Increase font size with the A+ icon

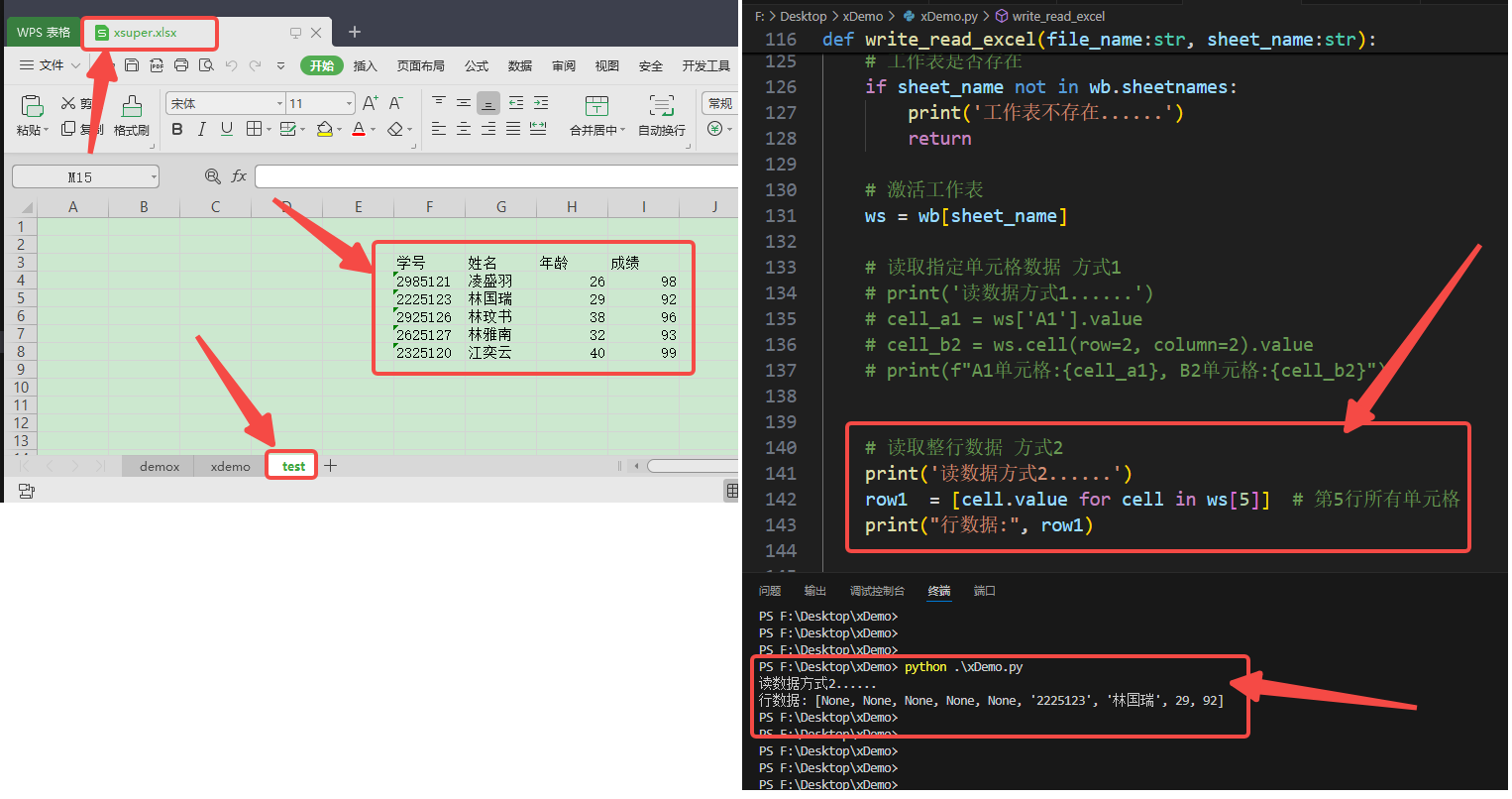(371, 103)
